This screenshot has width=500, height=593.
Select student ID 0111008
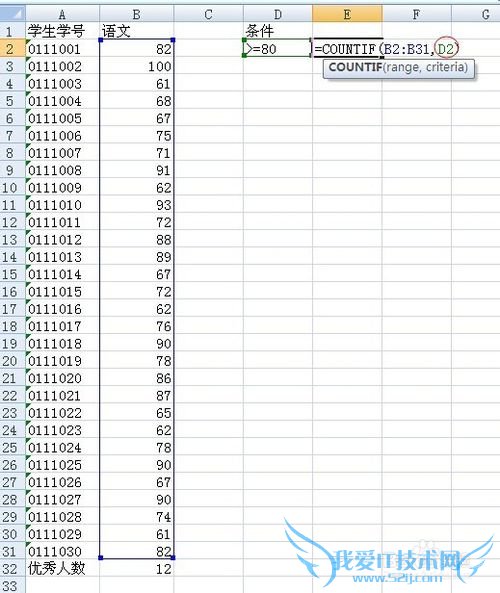tap(62, 170)
